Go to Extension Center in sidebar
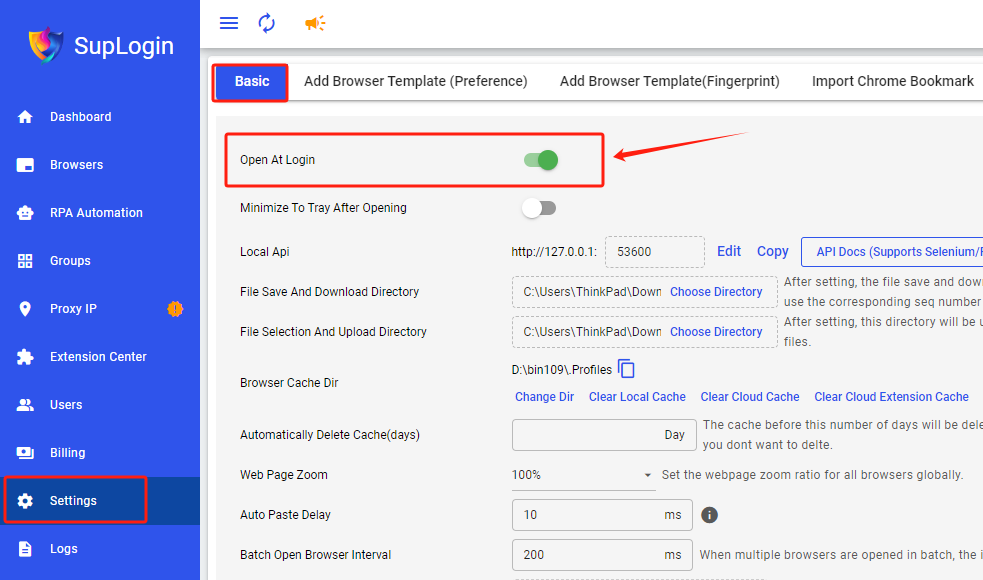This screenshot has height=580, width=983. coord(98,357)
